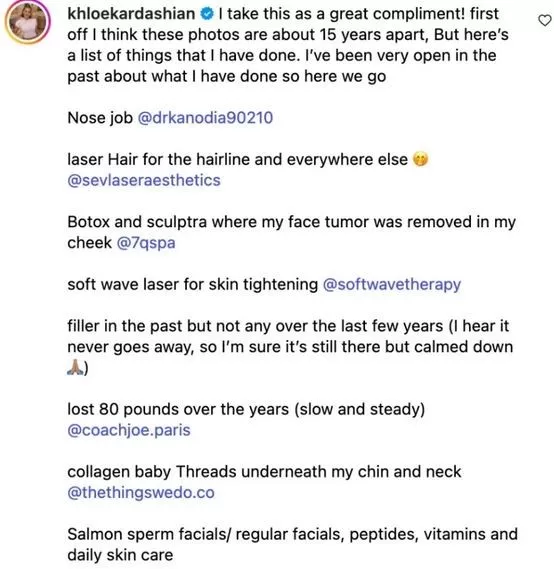
Task: Click the blue verified badge
Action: pyautogui.click(x=207, y=15)
